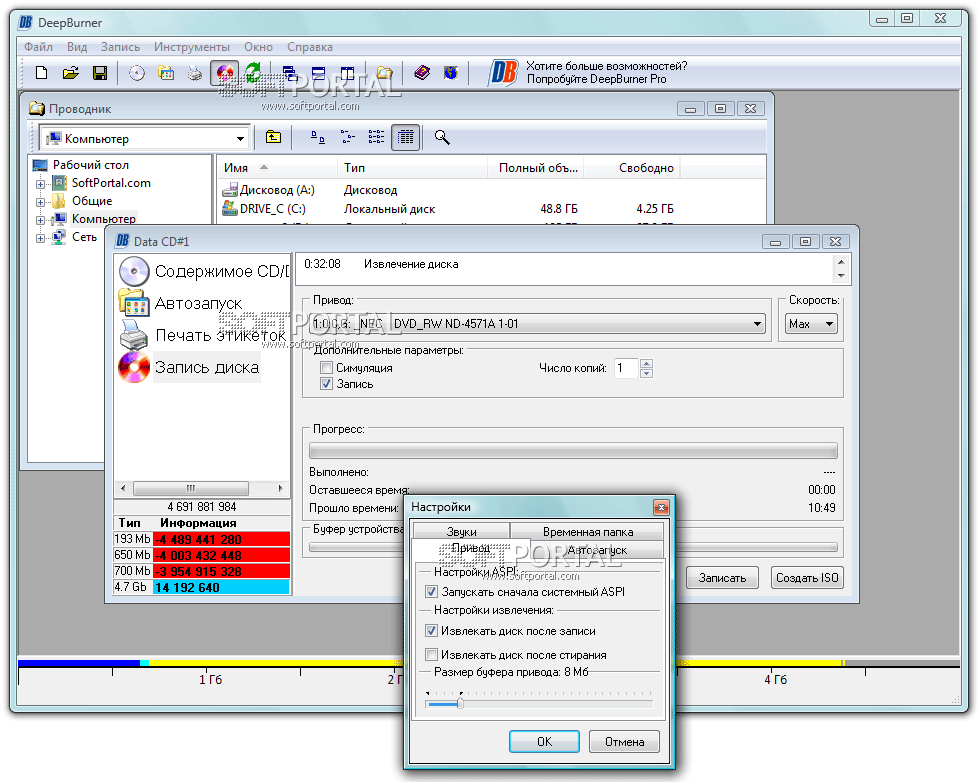Open the Запись menu
Image resolution: width=978 pixels, height=782 pixels.
coord(120,47)
